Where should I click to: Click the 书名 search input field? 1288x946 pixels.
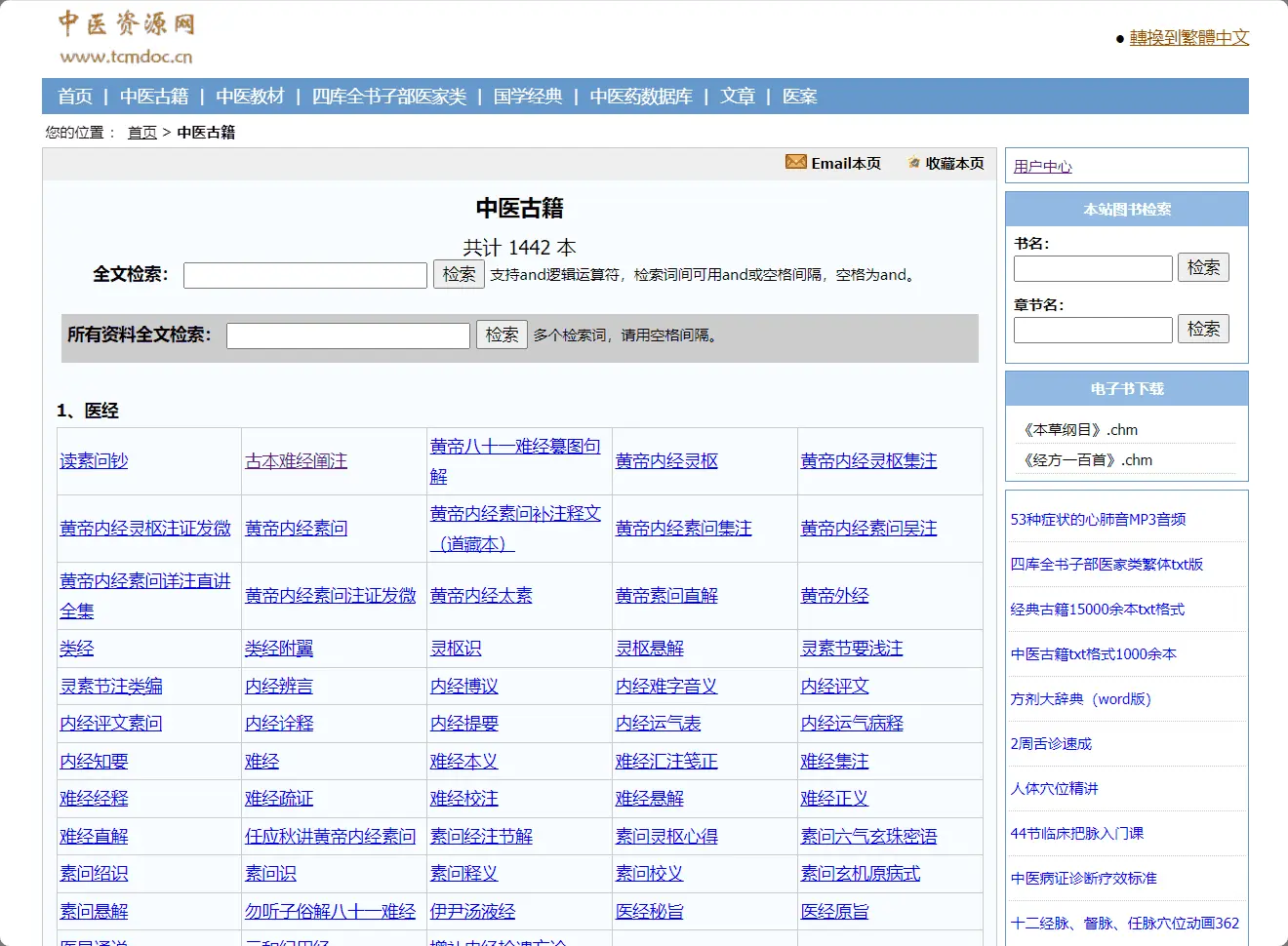pos(1092,267)
